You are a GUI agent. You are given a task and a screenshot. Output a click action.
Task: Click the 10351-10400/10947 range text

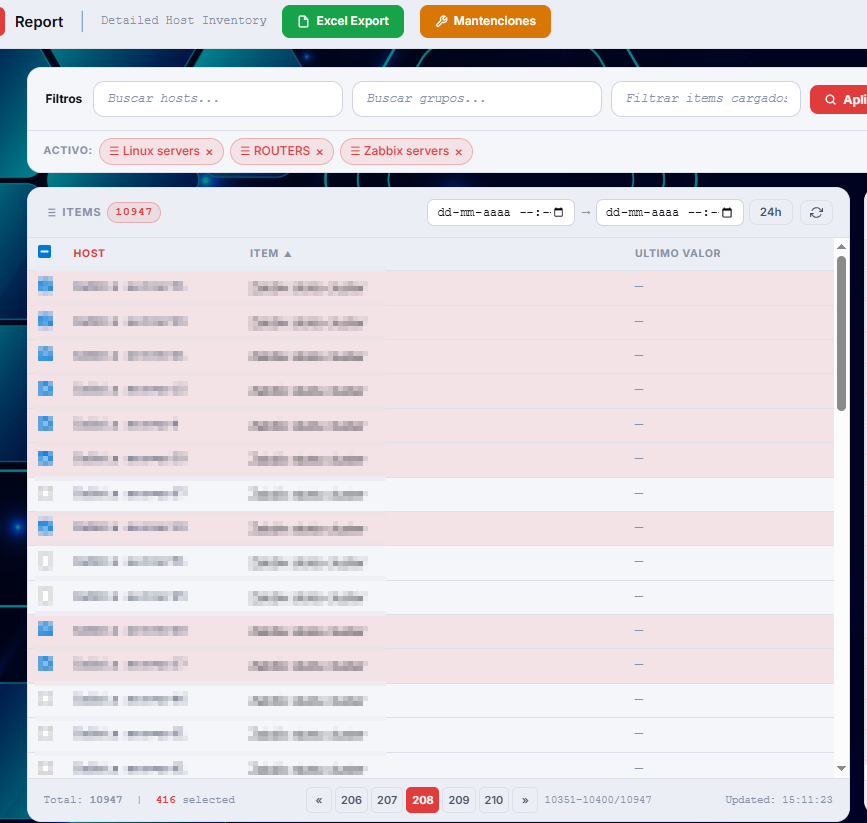[598, 800]
